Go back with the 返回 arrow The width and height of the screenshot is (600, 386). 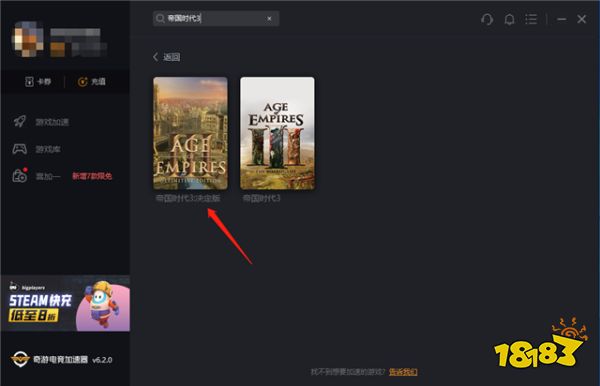166,57
